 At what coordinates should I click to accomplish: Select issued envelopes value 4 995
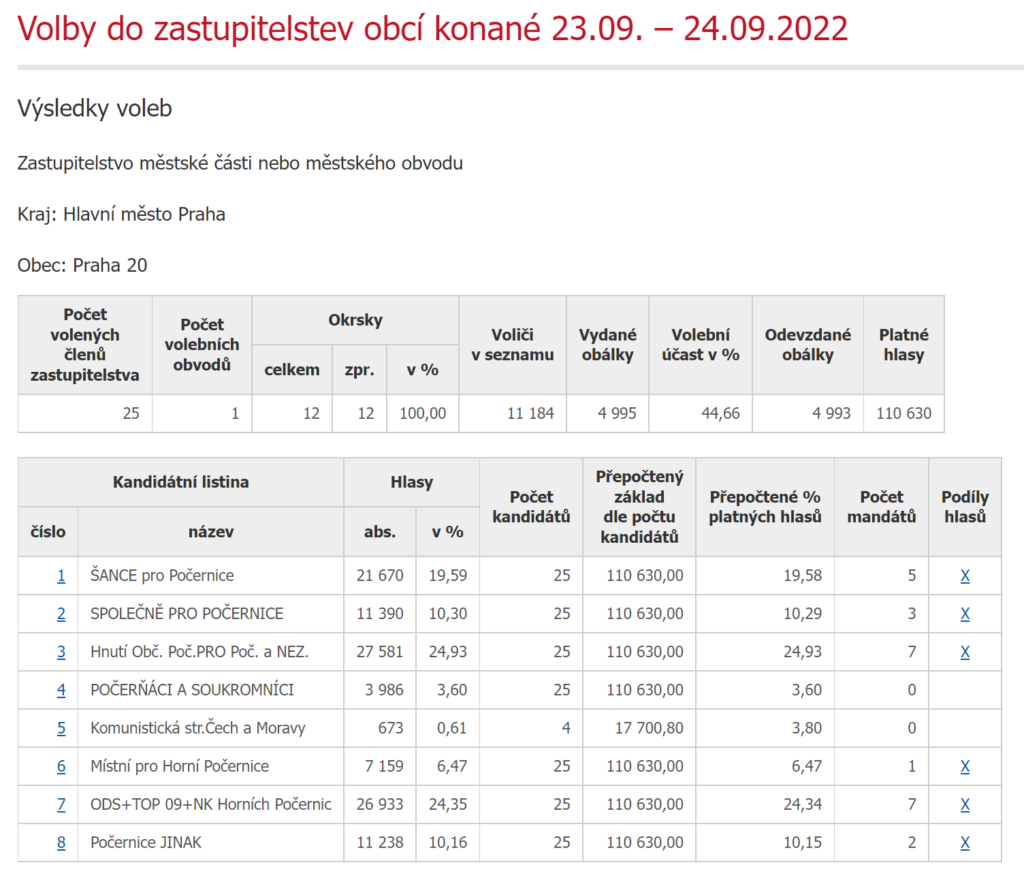coord(616,413)
